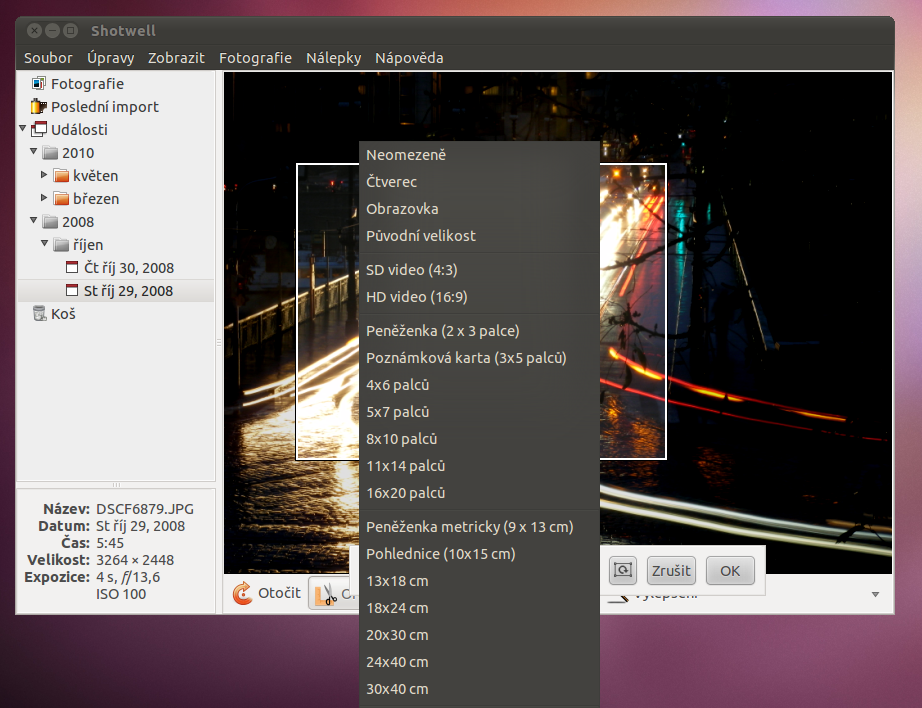Select the Koš trash item

(x=64, y=314)
